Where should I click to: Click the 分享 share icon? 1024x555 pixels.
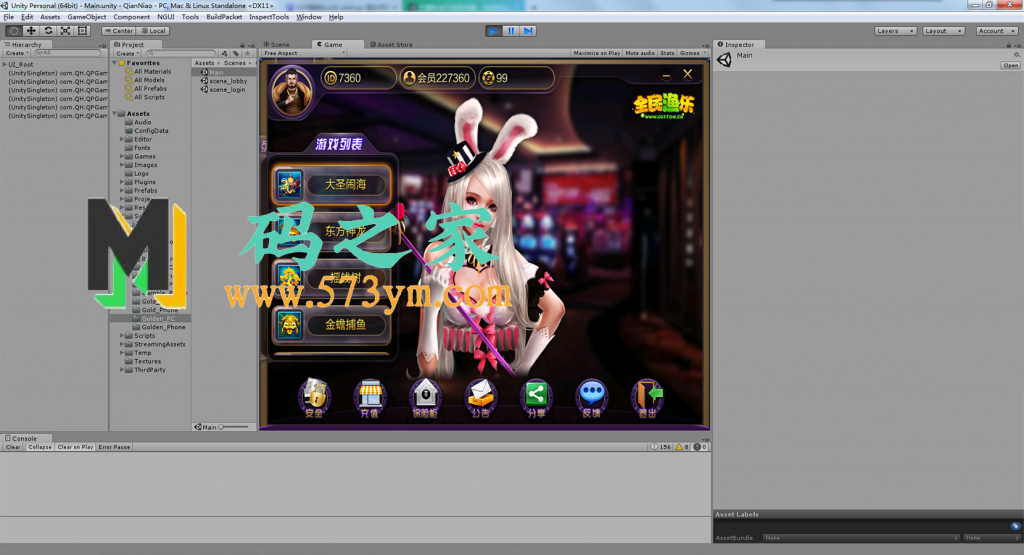[536, 397]
